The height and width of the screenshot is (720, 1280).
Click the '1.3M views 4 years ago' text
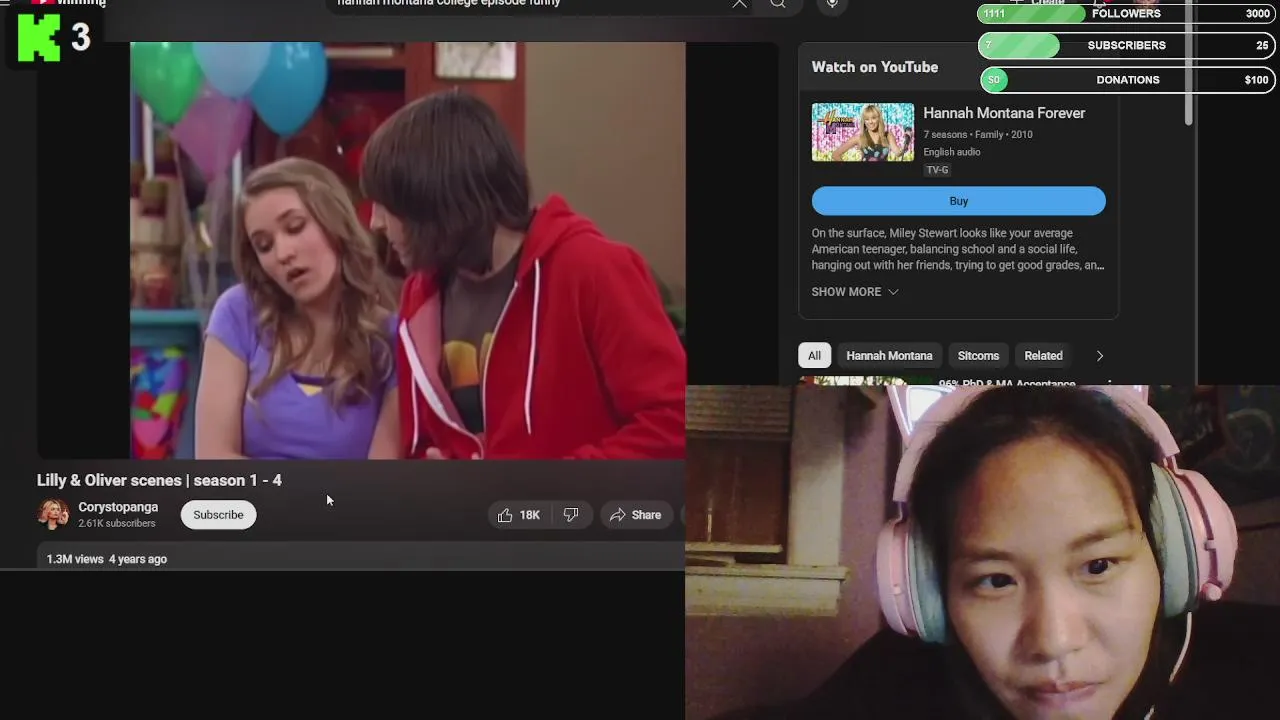click(107, 559)
